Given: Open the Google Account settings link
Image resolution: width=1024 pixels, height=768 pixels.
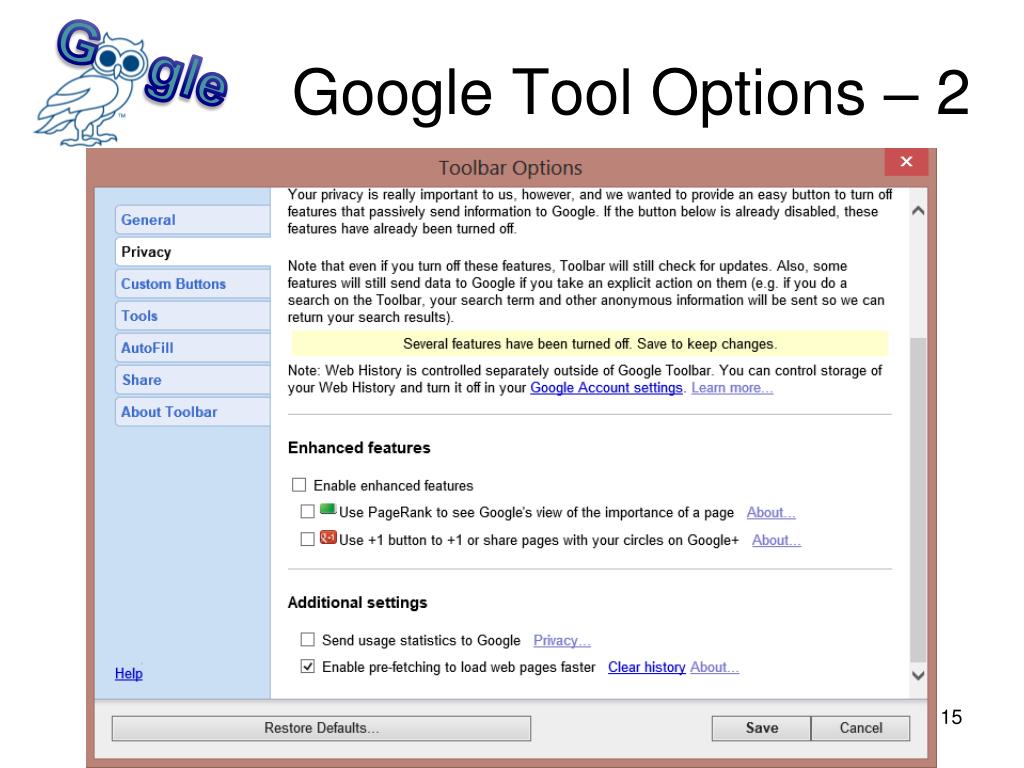Looking at the screenshot, I should click(606, 388).
